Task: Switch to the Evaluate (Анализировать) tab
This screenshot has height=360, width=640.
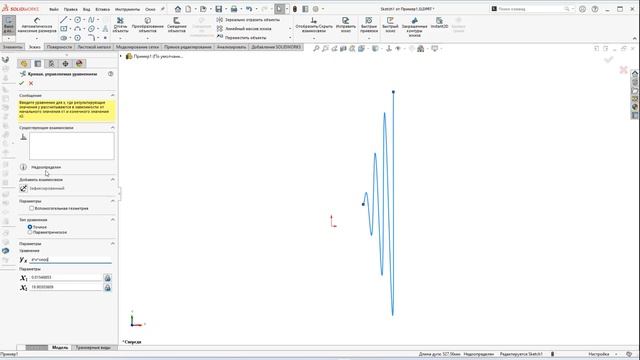Action: click(231, 47)
